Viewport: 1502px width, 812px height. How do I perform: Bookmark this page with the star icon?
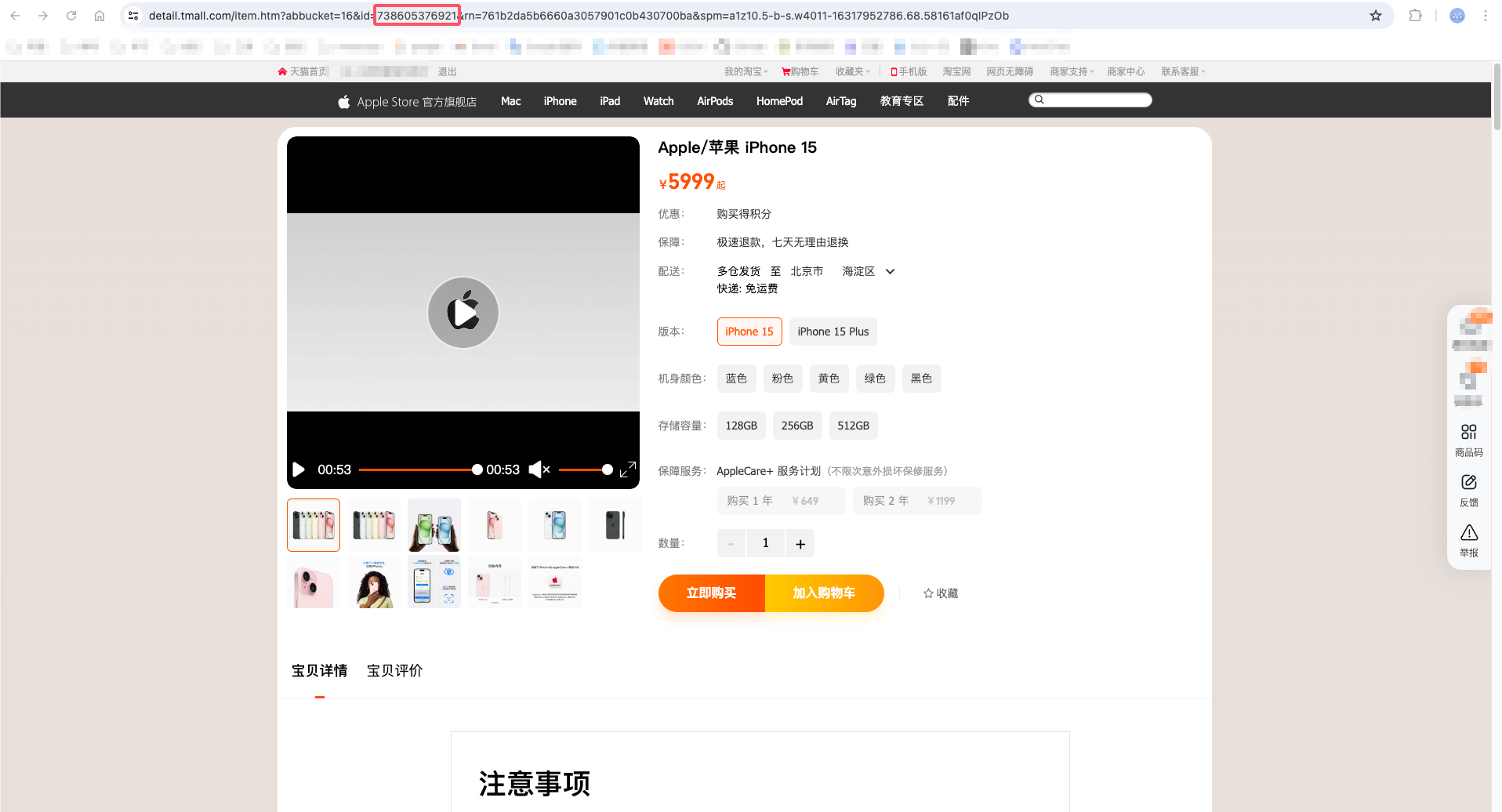(x=1376, y=16)
